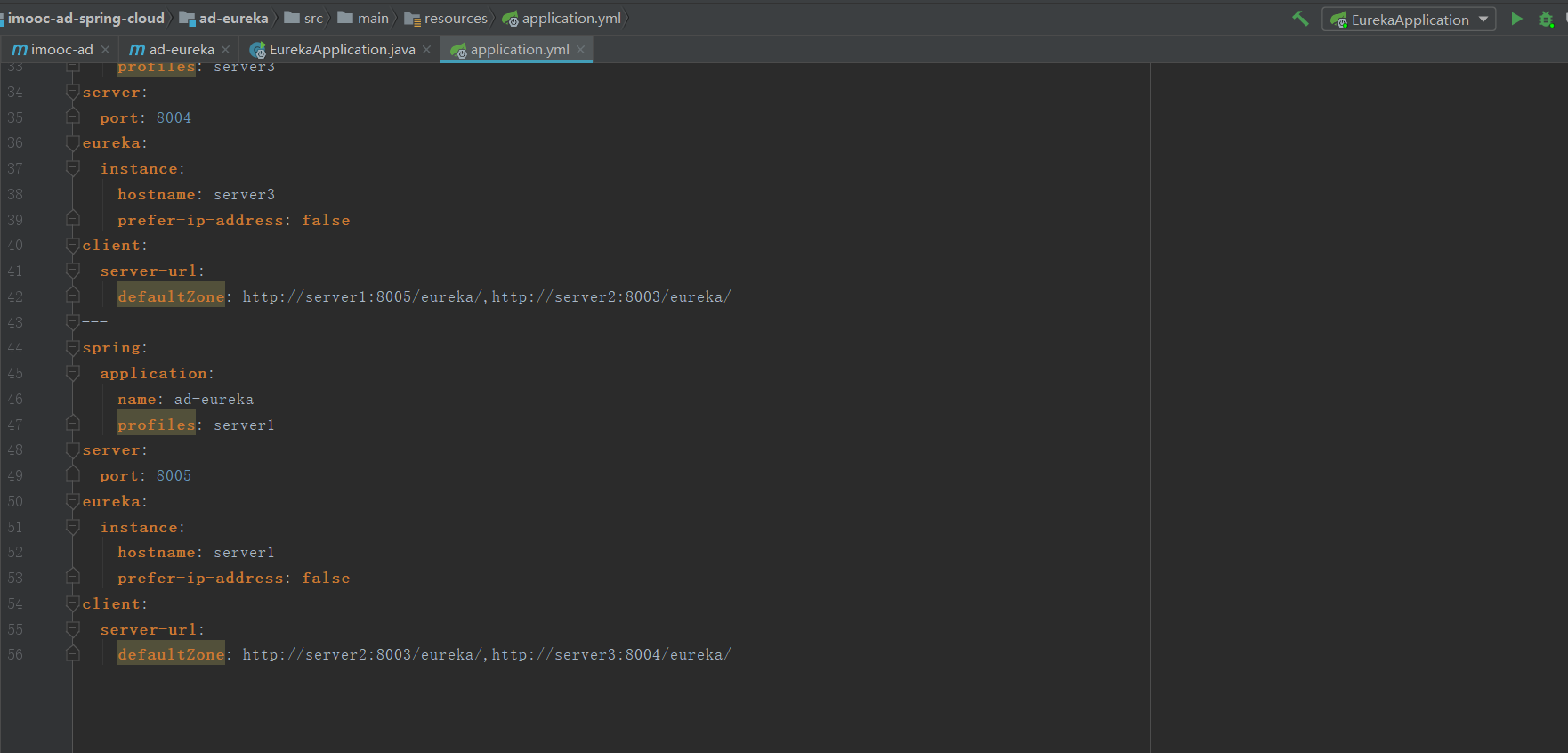Click the highlighted defaultZone key on line 56
Viewport: 1568px width, 753px height.
(x=171, y=655)
